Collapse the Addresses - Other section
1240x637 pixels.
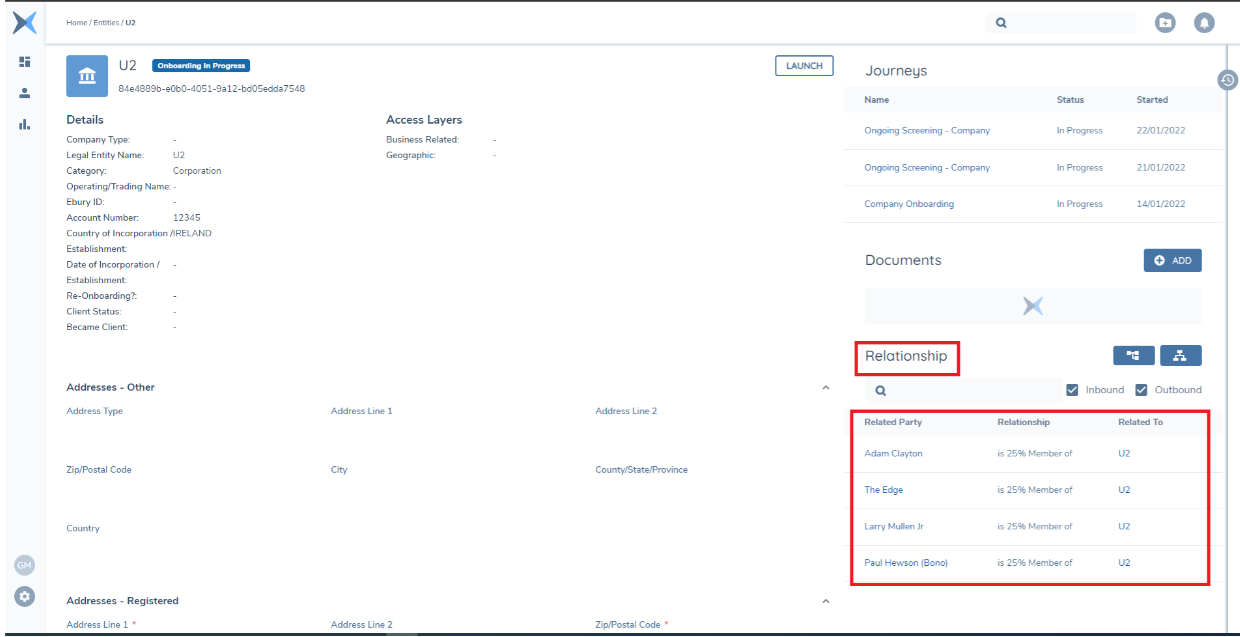[x=825, y=387]
